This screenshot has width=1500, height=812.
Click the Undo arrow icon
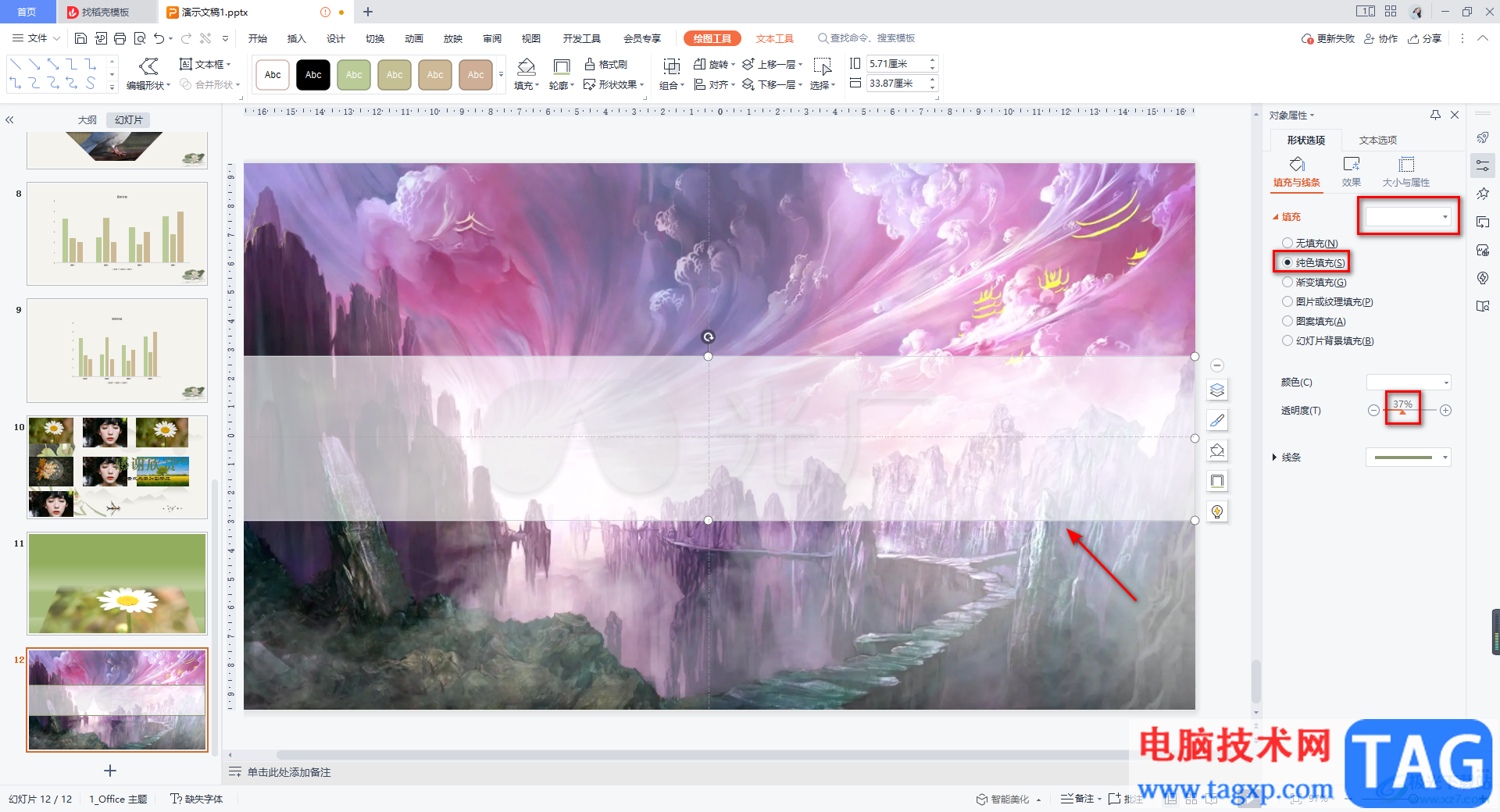pyautogui.click(x=159, y=38)
